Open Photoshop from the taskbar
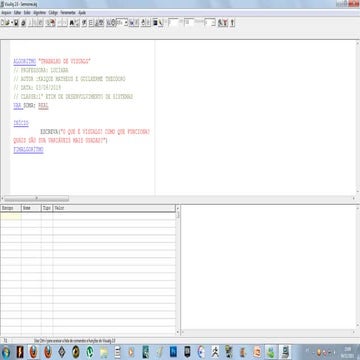The height and width of the screenshot is (360, 360). tap(173, 352)
